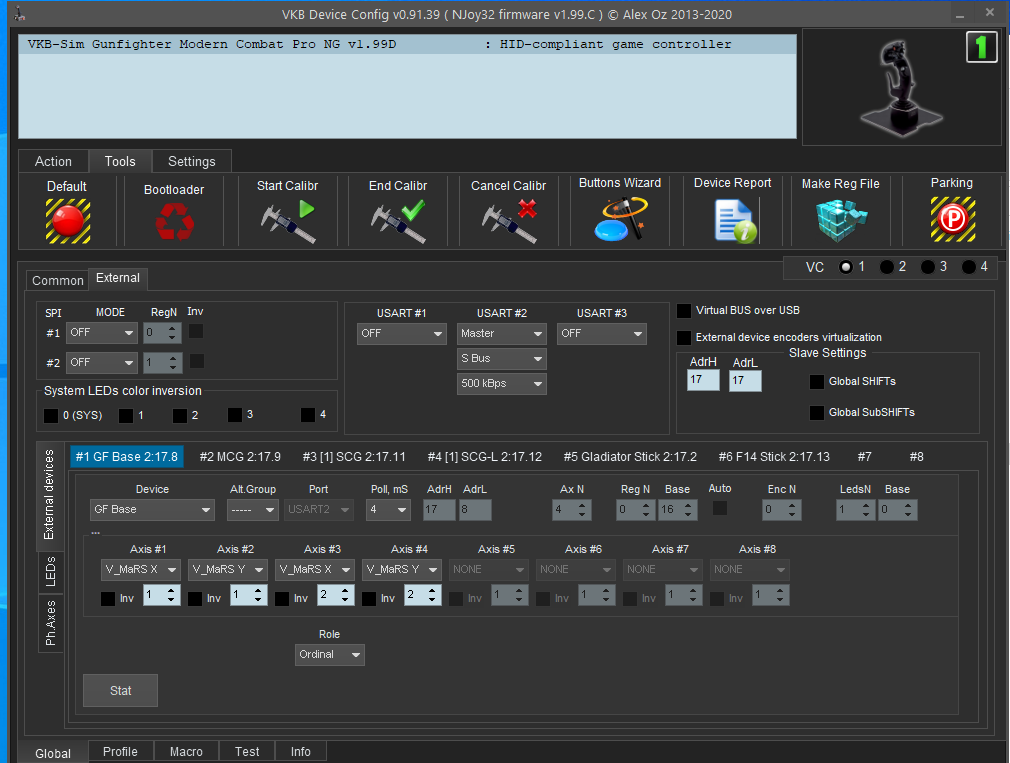The width and height of the screenshot is (1010, 763).
Task: Click the AdrH slave address field
Action: [703, 381]
